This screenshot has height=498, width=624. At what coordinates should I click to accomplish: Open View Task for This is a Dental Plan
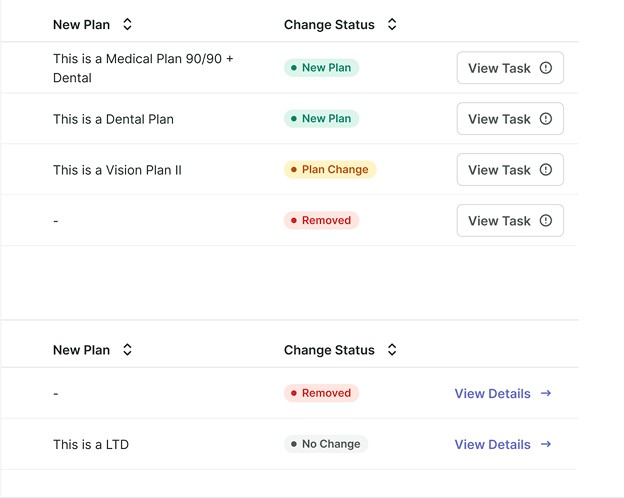point(510,119)
